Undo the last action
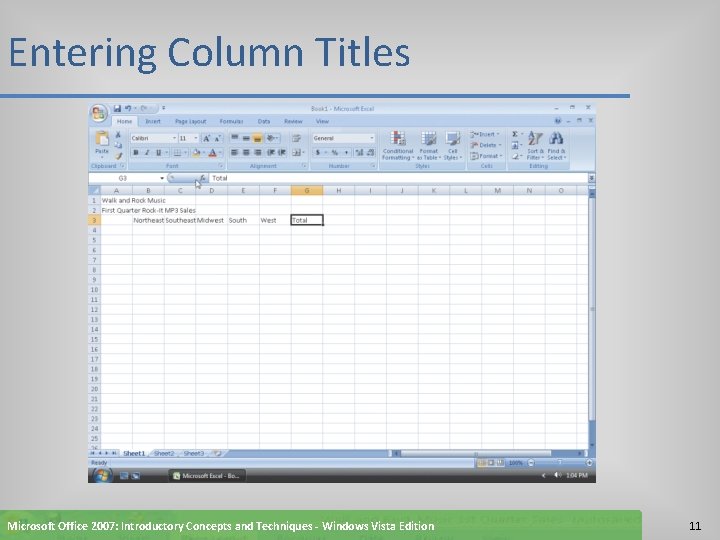720x540 pixels. pyautogui.click(x=128, y=108)
